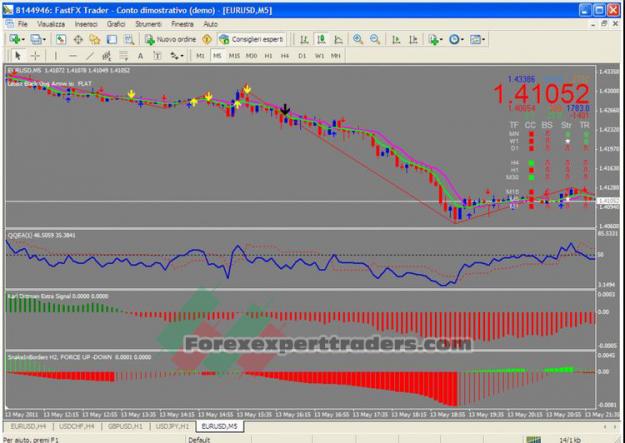The image size is (625, 443).
Task: Open the Terminal window icon
Action: pos(112,39)
